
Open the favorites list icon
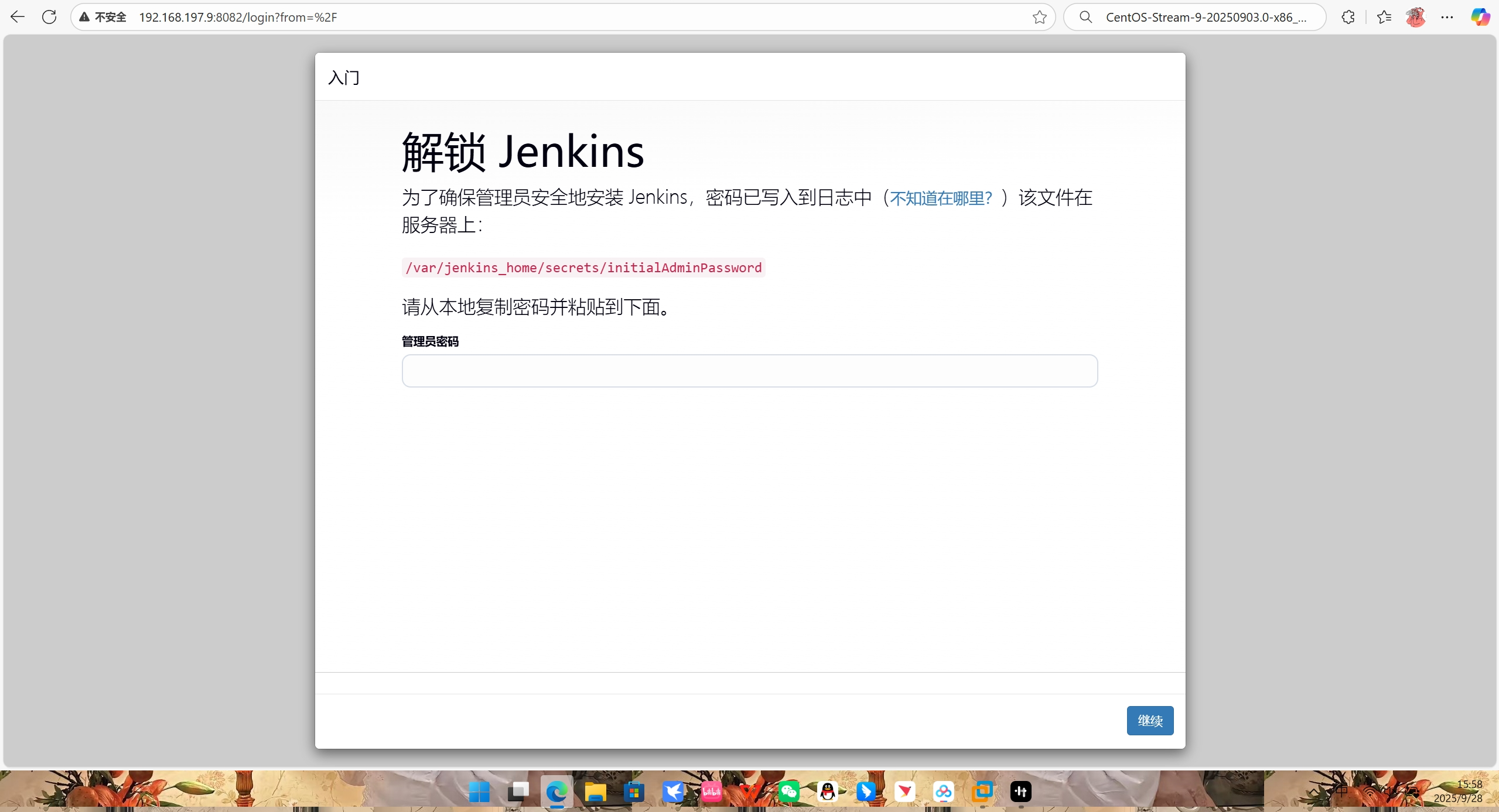(1384, 17)
